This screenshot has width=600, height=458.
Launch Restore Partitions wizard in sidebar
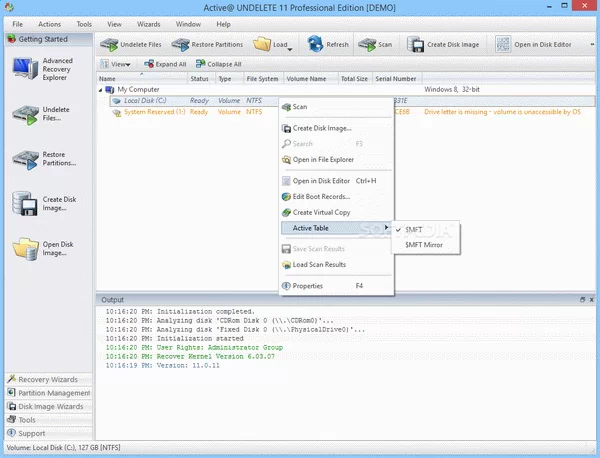[x=45, y=159]
